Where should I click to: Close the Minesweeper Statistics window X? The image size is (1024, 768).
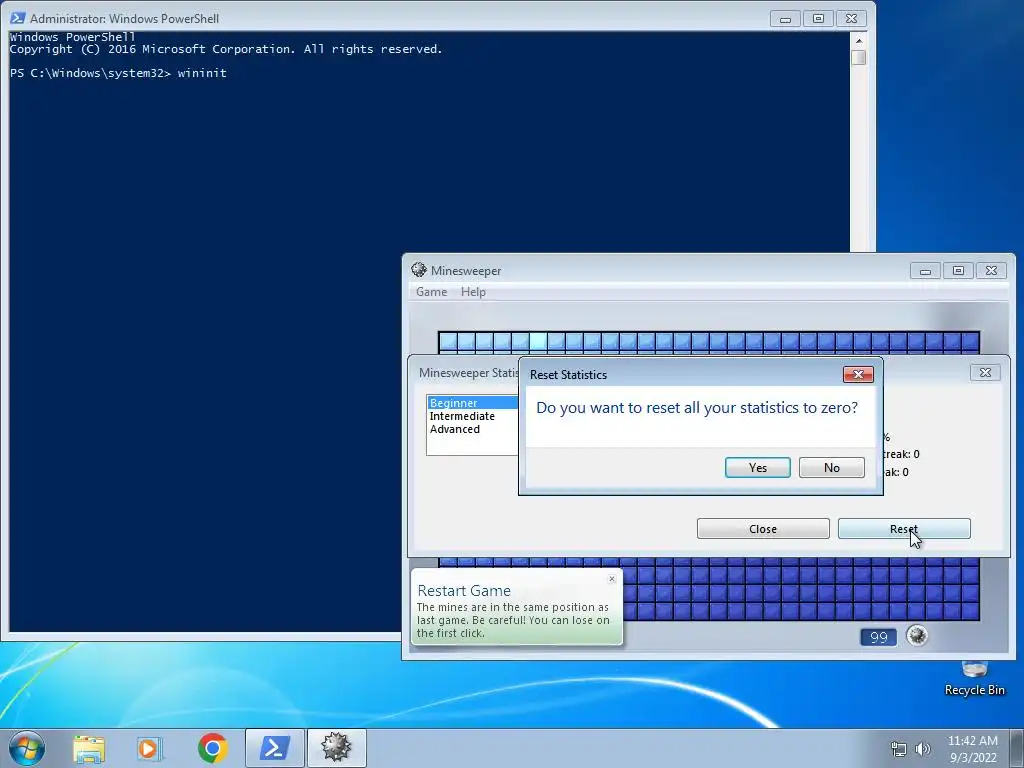(985, 372)
